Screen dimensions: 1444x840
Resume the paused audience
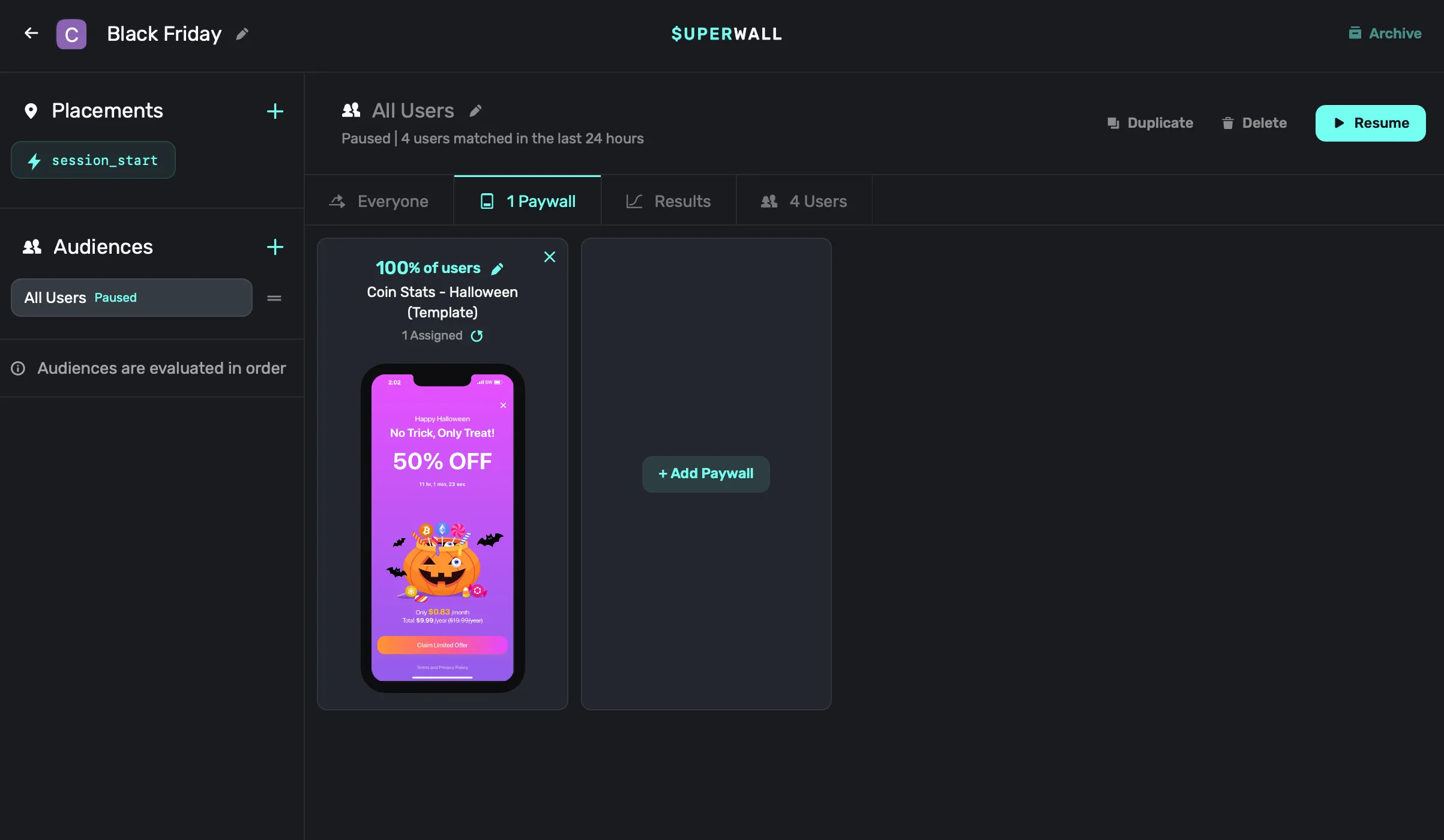[x=1370, y=123]
